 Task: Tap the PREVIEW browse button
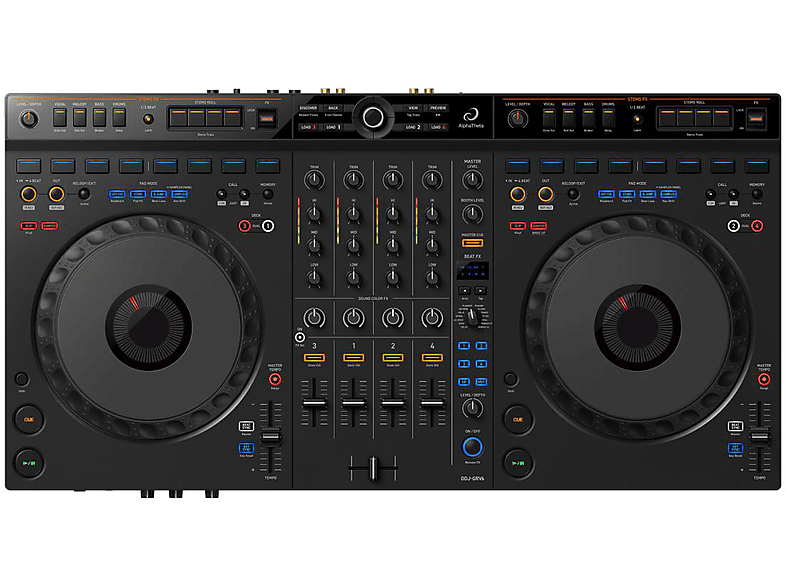click(x=438, y=108)
